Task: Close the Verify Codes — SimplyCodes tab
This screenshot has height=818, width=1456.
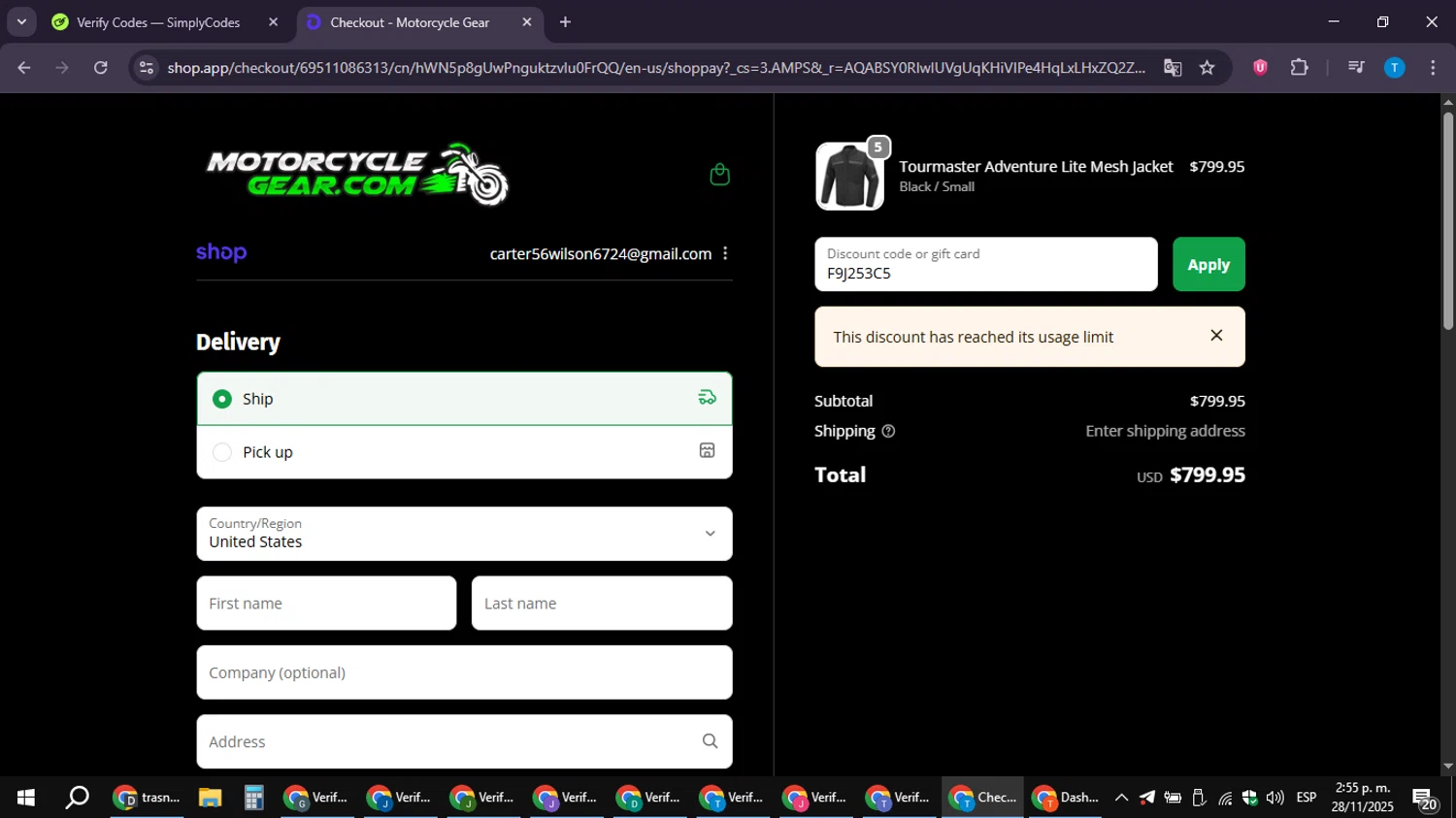Action: [x=273, y=22]
